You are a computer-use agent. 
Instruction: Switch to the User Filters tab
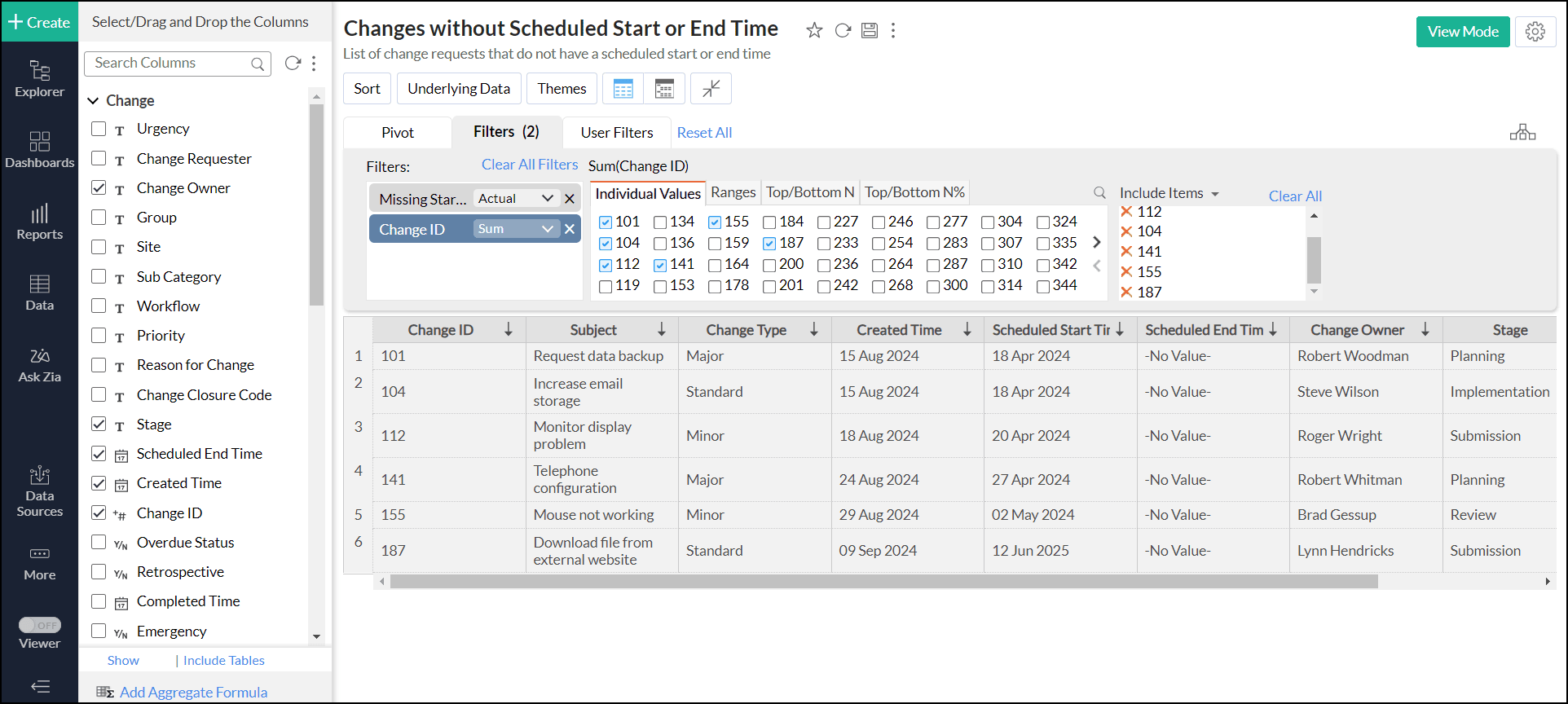[616, 133]
